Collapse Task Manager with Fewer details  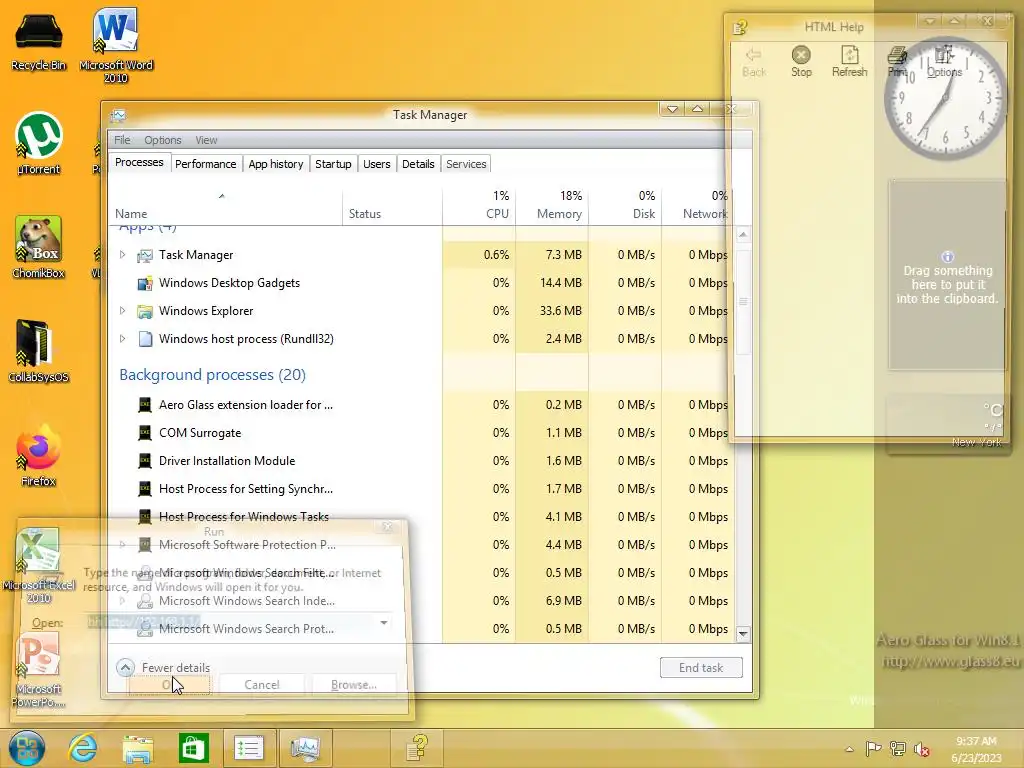tap(163, 667)
